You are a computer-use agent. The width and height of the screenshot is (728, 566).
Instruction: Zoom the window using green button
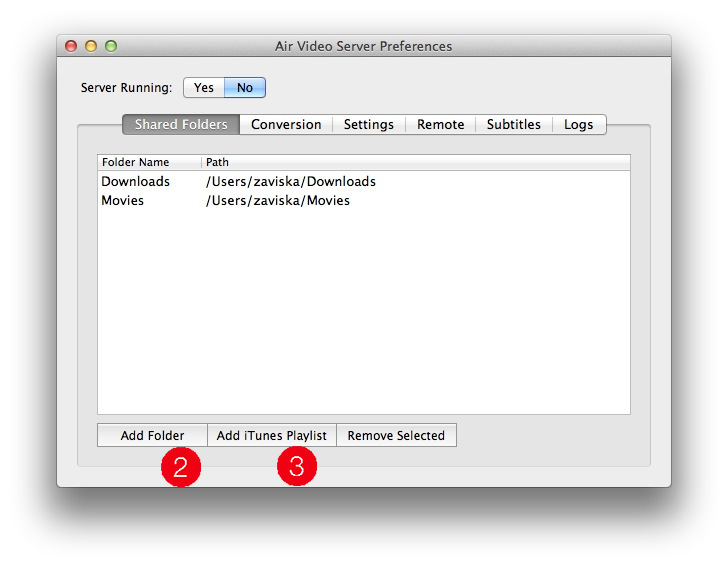point(111,46)
